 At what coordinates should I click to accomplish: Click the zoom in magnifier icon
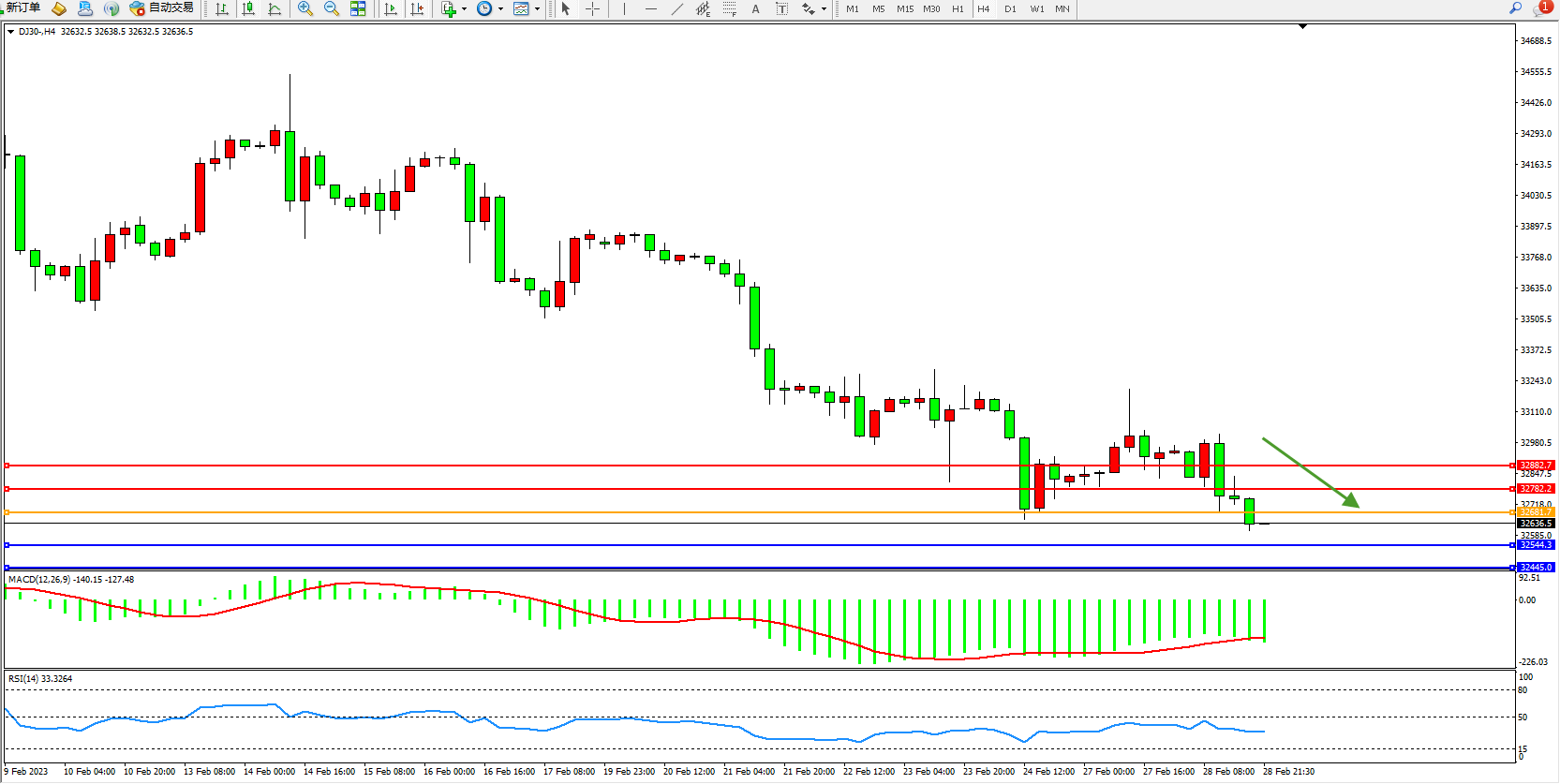click(305, 8)
